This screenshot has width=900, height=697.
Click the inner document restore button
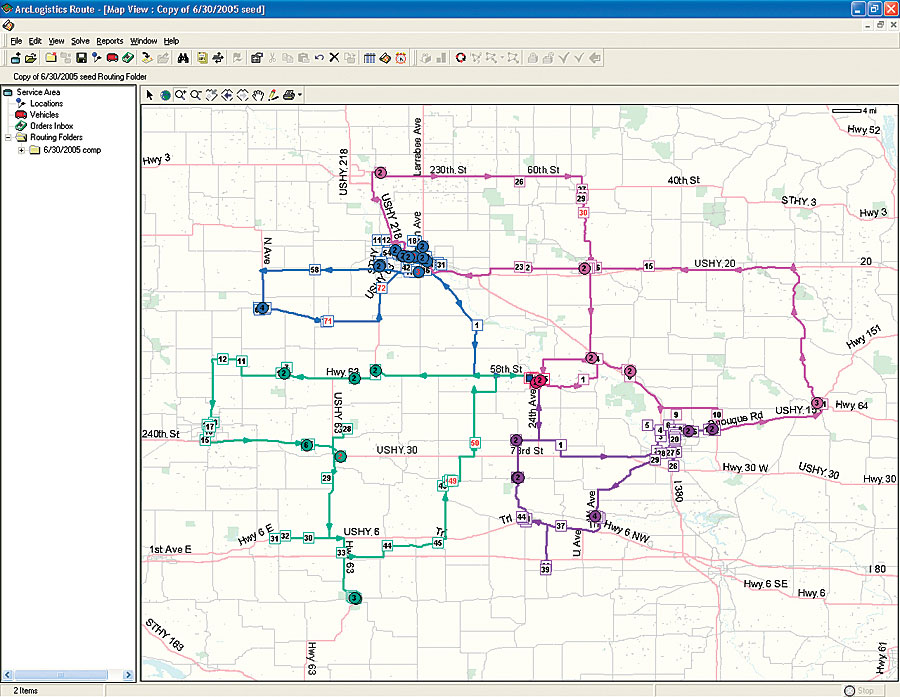point(880,25)
